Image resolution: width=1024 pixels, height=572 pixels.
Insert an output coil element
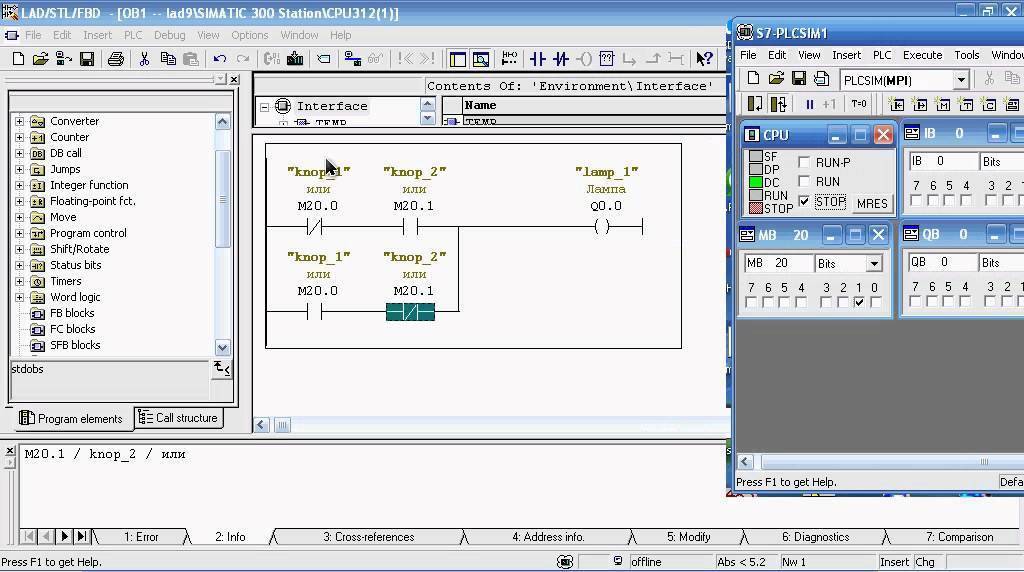coord(584,59)
